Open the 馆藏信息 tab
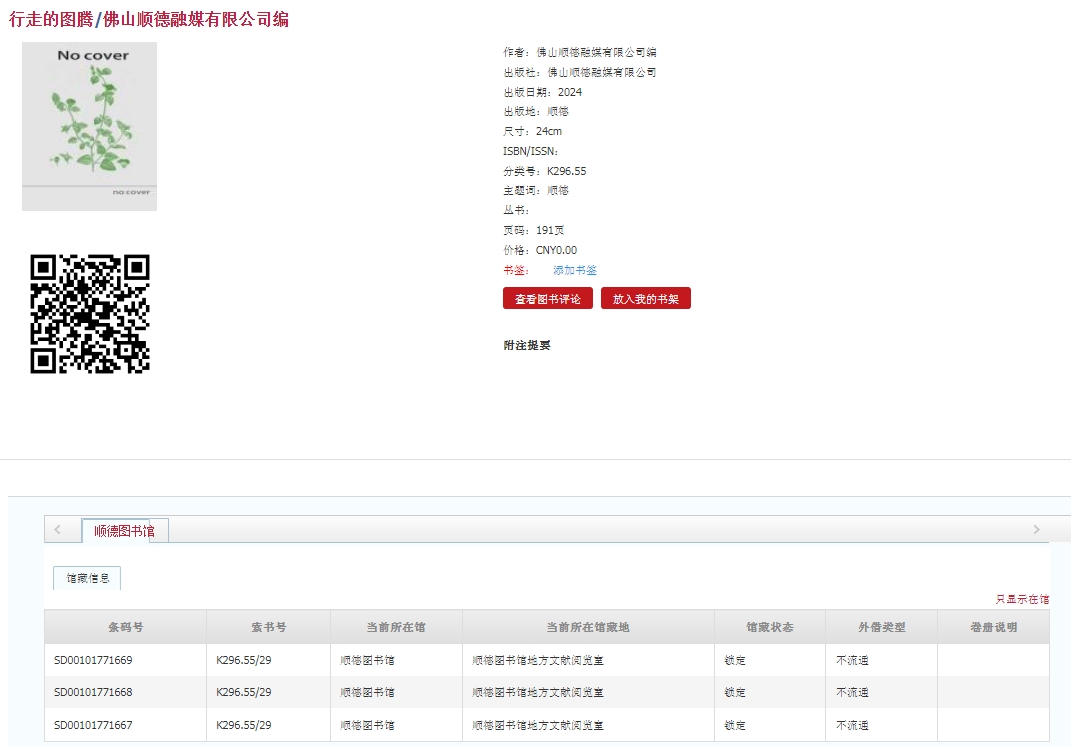The image size is (1071, 747). (x=87, y=578)
